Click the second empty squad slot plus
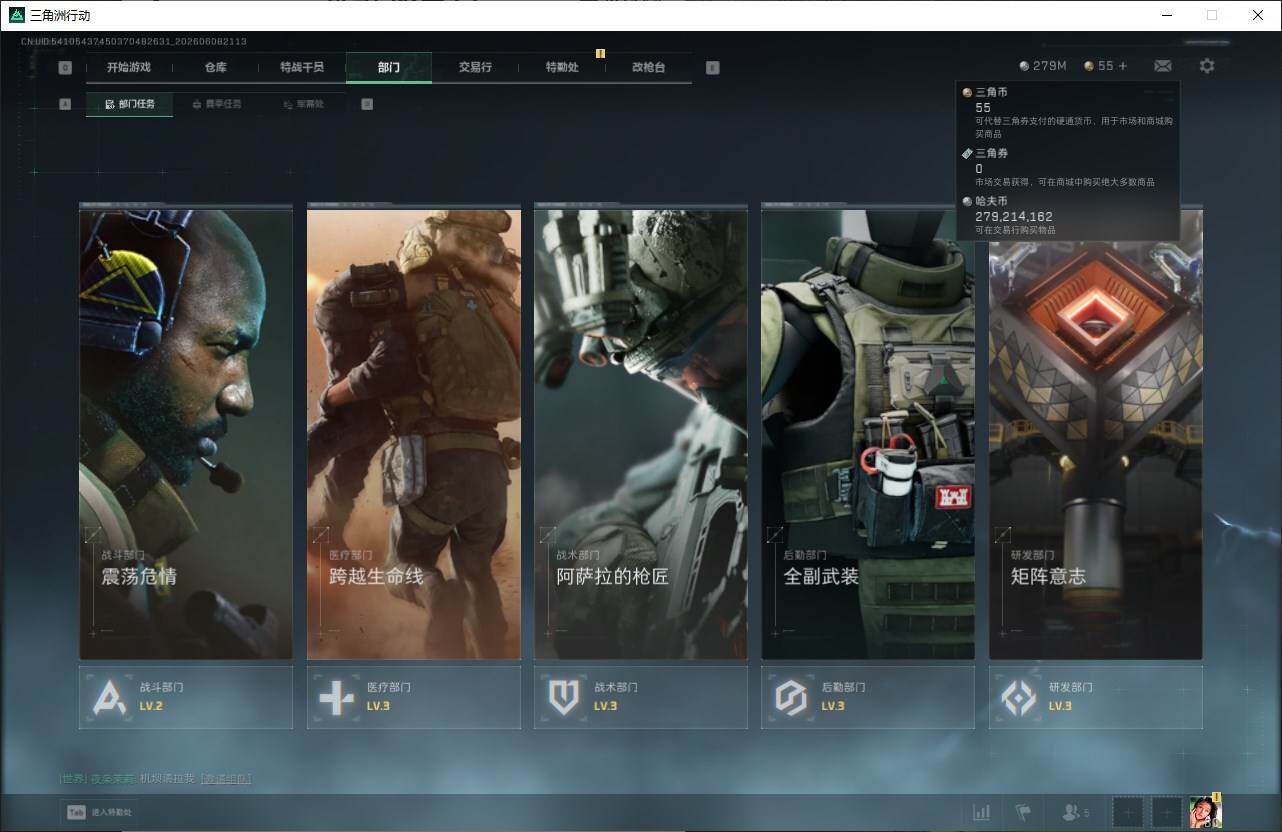The height and width of the screenshot is (832, 1282). 1167,813
